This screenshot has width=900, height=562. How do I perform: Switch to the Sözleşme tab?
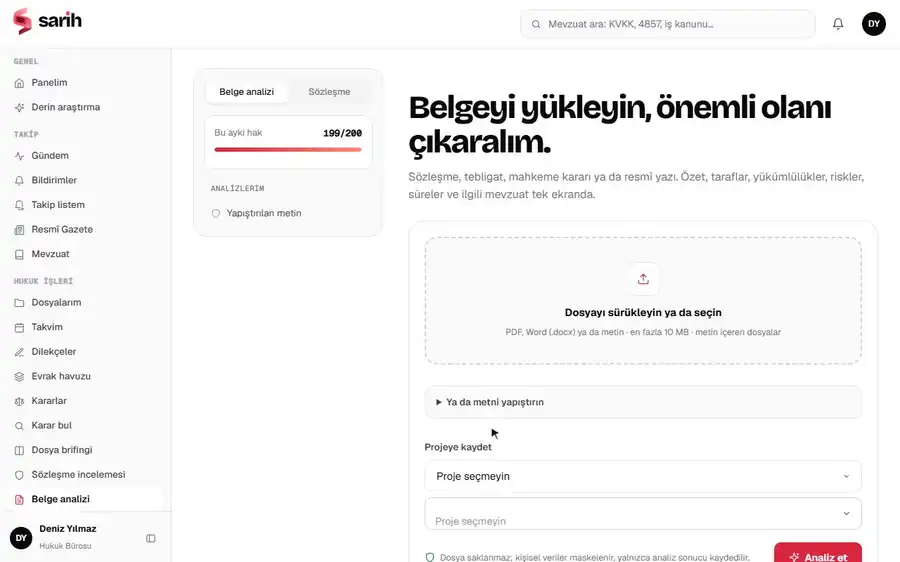pyautogui.click(x=329, y=92)
